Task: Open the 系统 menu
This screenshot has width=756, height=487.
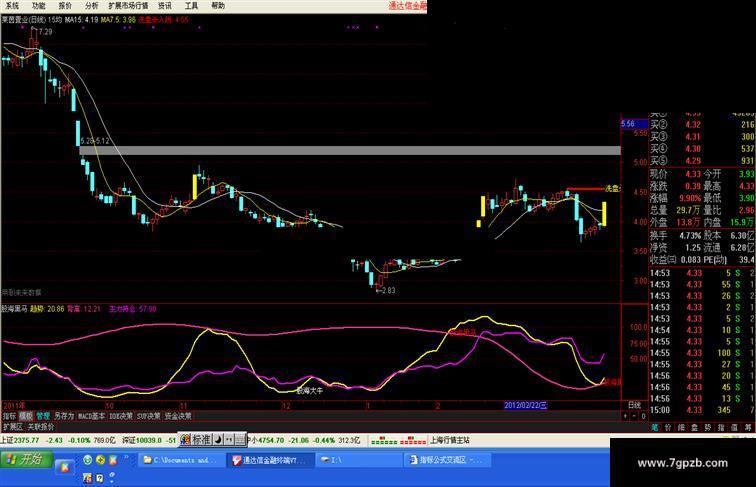Action: pos(12,6)
